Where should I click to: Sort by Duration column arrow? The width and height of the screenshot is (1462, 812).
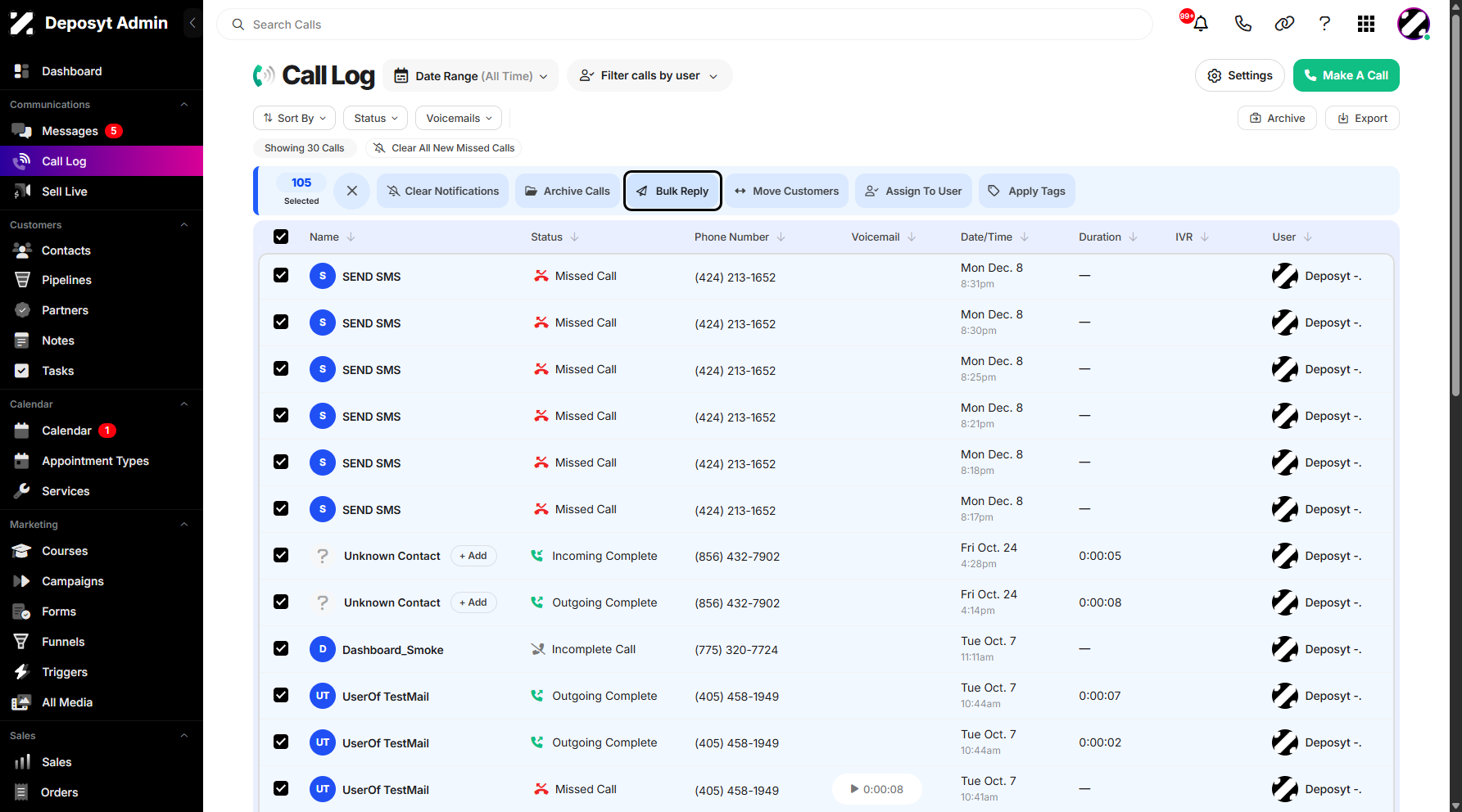click(1133, 237)
